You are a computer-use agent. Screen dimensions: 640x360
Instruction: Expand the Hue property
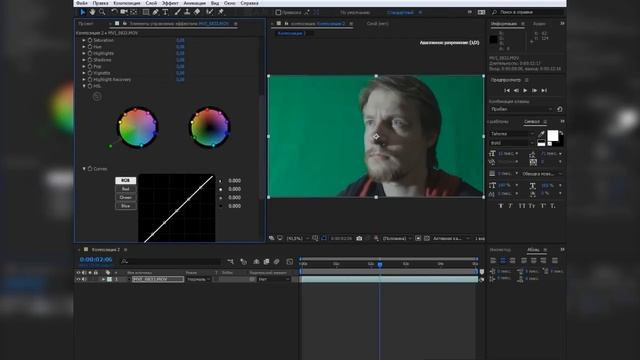point(84,47)
